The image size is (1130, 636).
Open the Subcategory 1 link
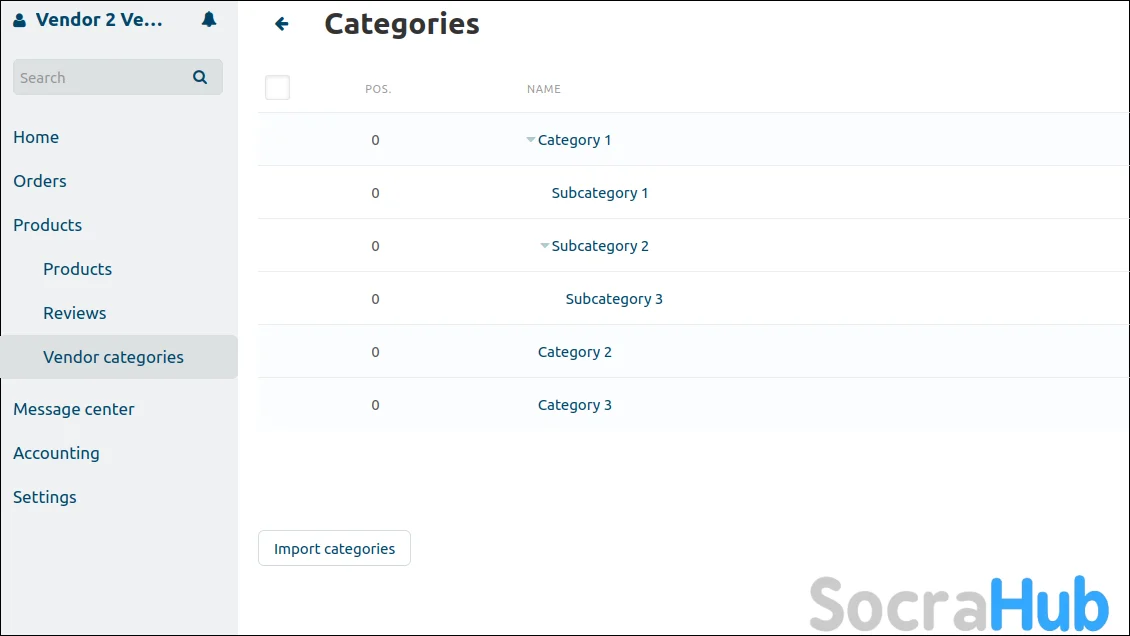[600, 193]
